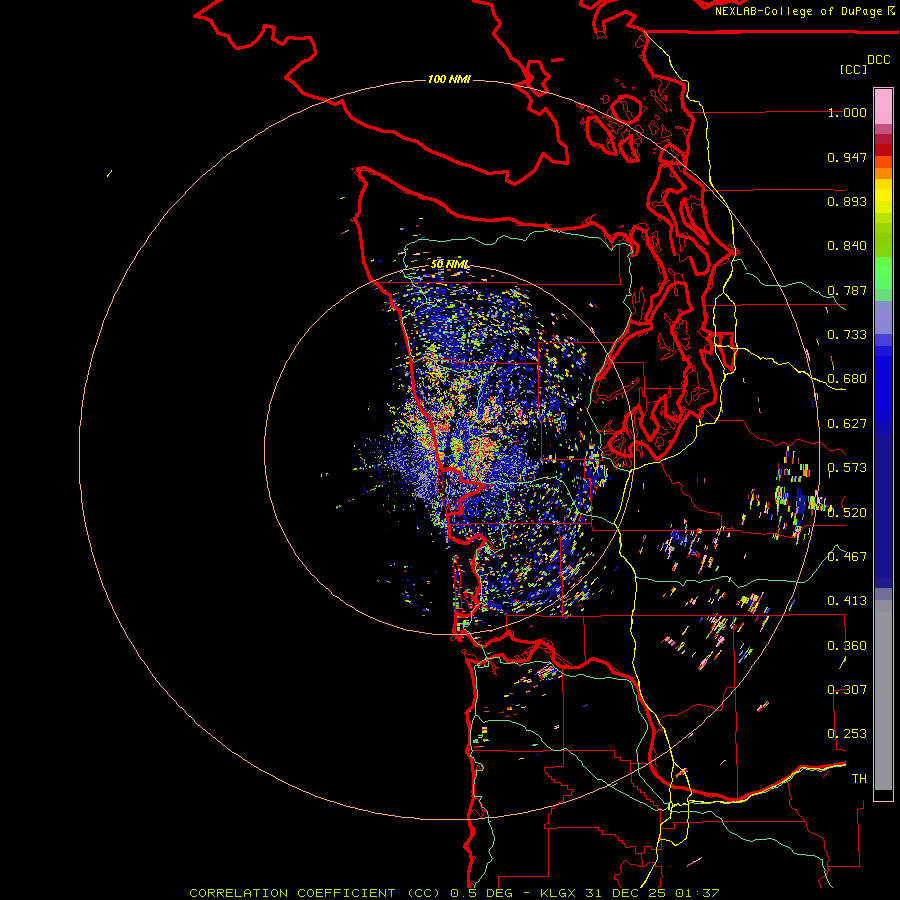Click the 0.467 scale value
This screenshot has height=900, width=900.
(x=847, y=557)
